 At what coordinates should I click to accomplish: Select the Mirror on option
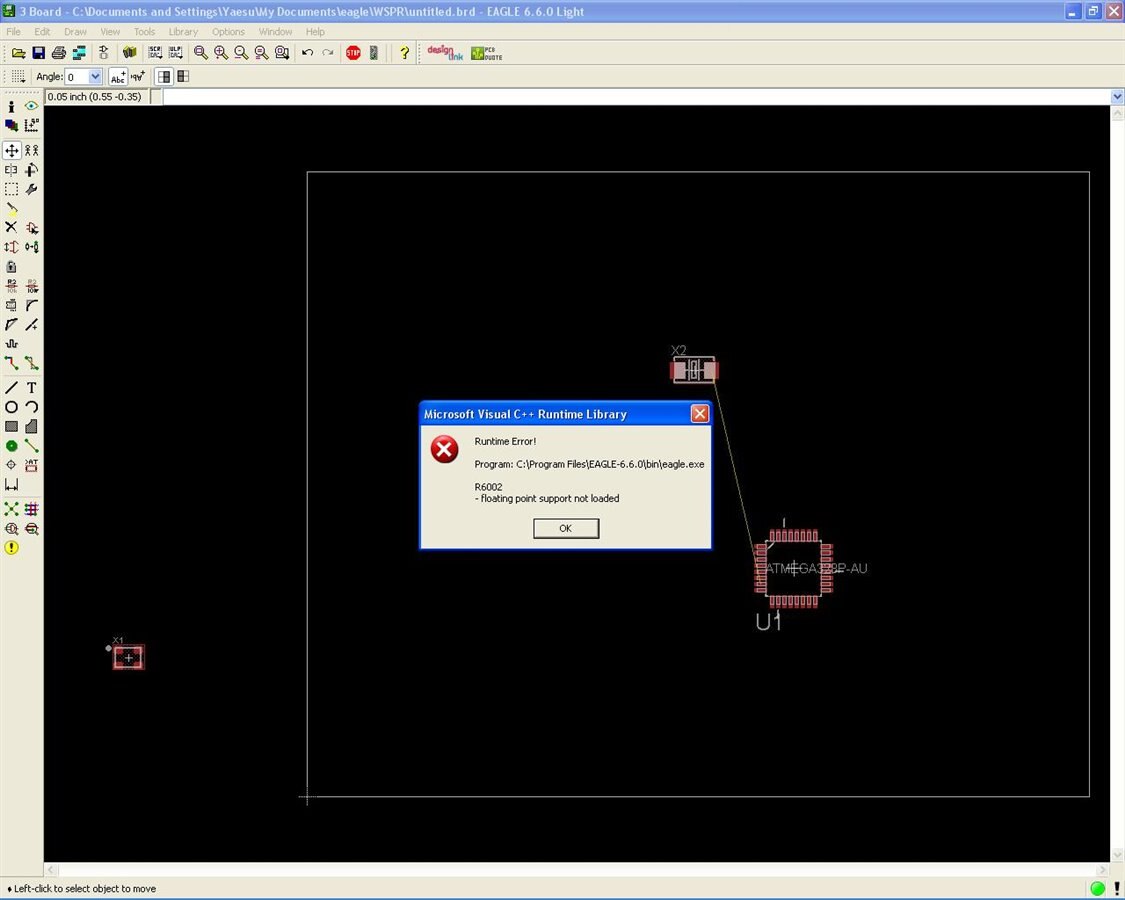[184, 76]
